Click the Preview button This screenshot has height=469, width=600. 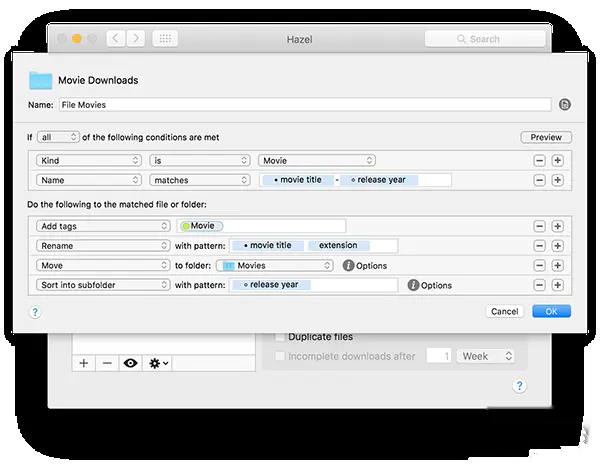(546, 137)
